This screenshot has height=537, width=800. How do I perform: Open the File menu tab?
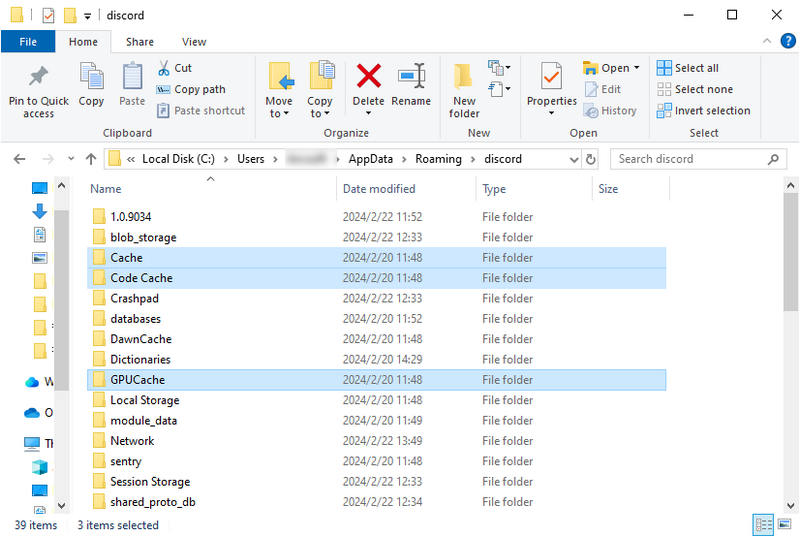[x=28, y=42]
